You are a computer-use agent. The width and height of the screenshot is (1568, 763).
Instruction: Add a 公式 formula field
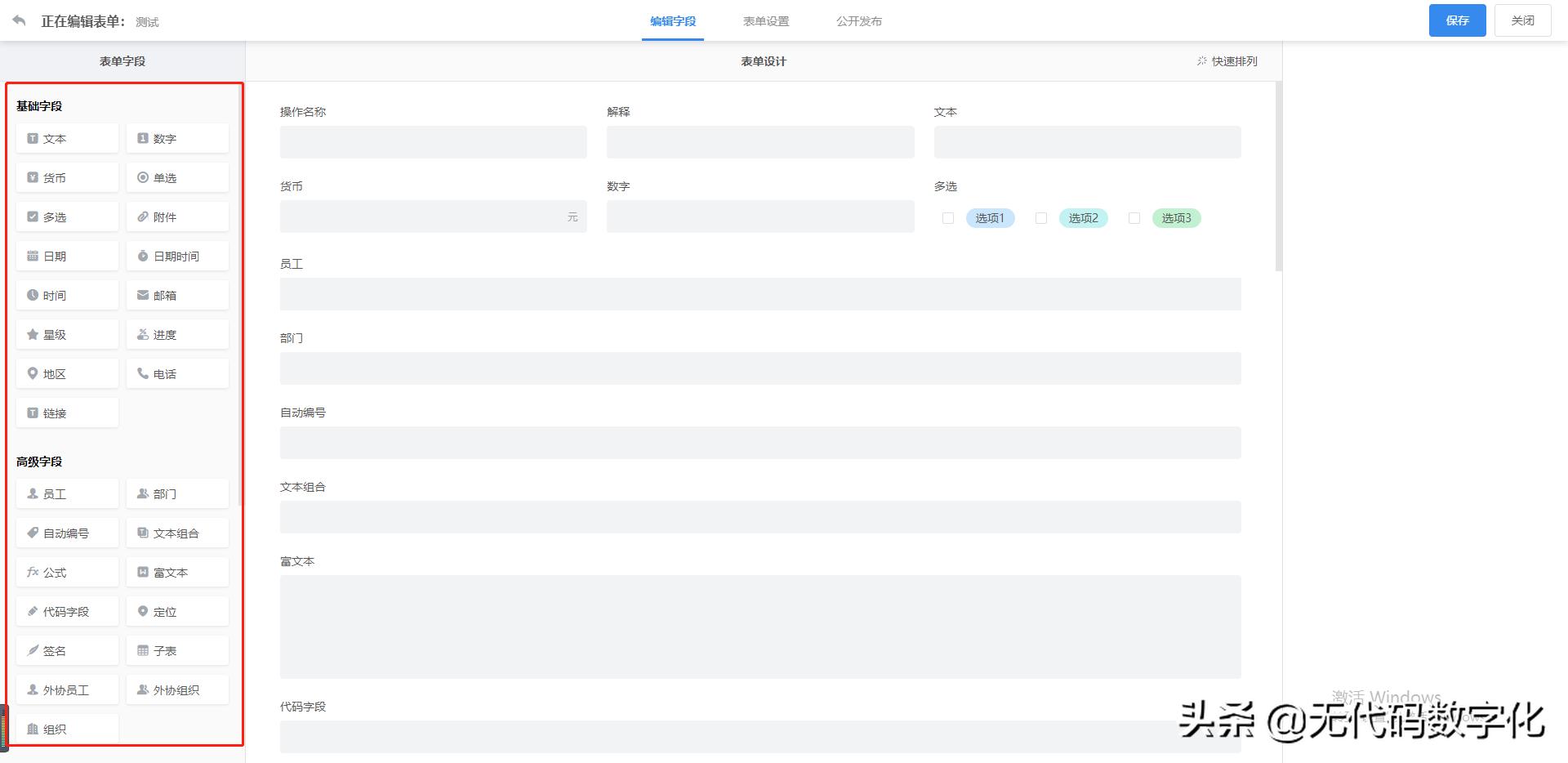67,573
